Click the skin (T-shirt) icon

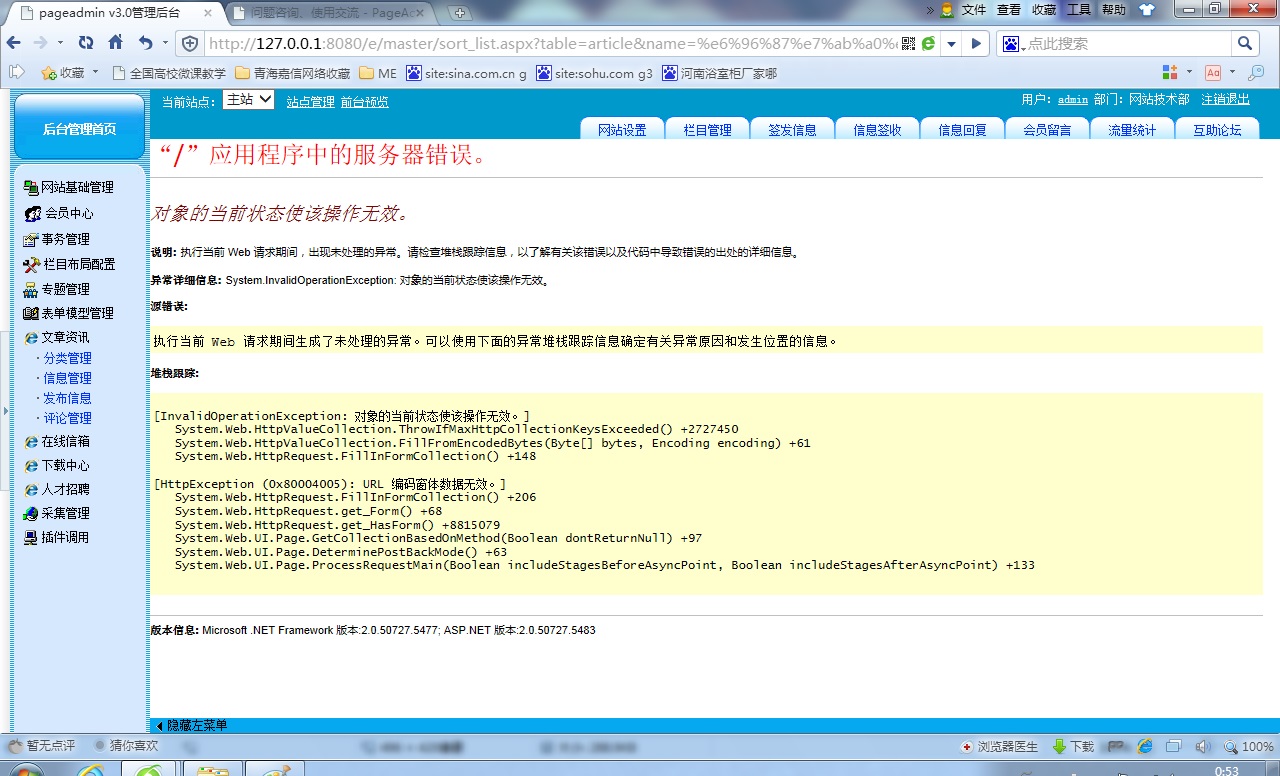(1146, 10)
